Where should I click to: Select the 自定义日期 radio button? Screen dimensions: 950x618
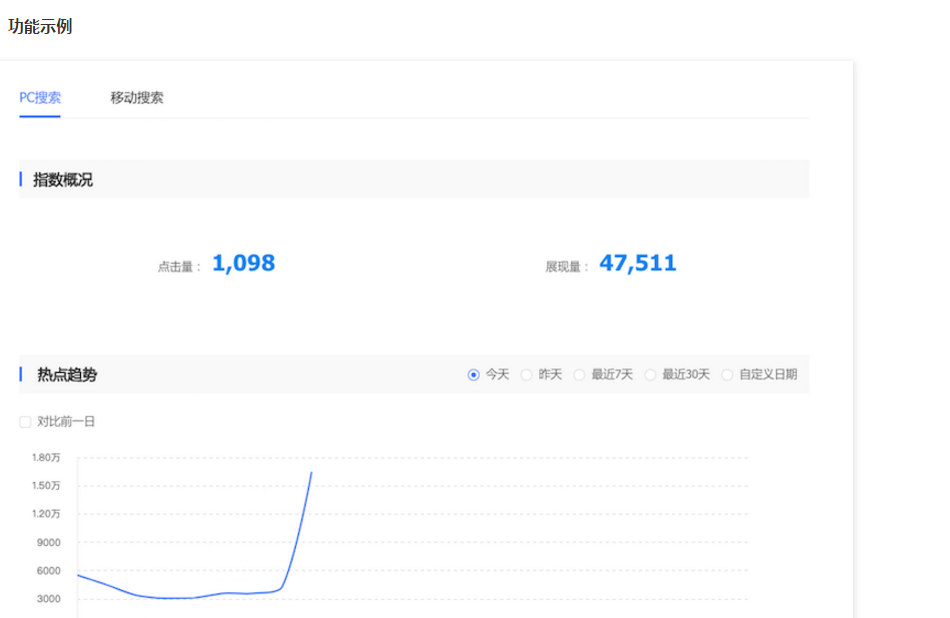click(x=727, y=375)
